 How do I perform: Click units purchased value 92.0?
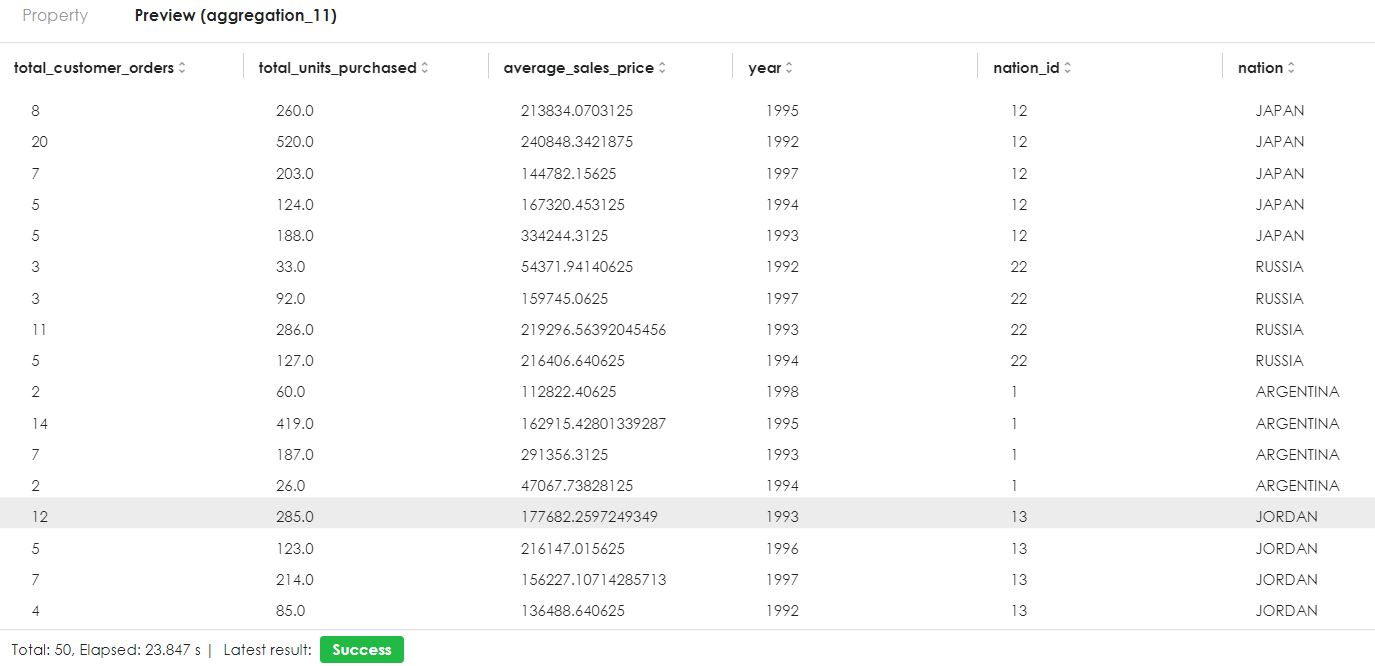[291, 299]
